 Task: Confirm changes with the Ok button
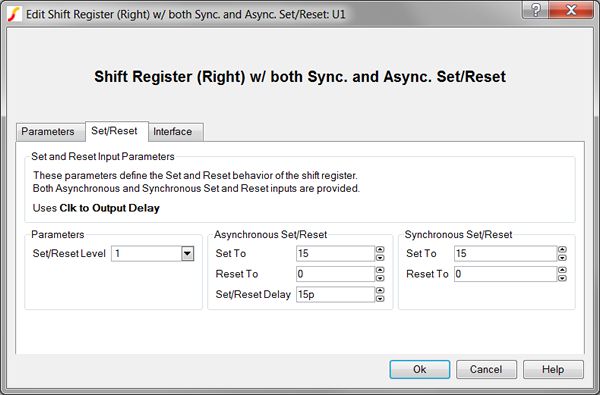[x=420, y=369]
